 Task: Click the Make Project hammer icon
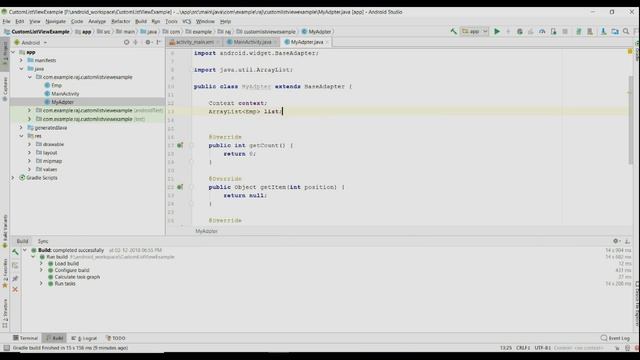(x=453, y=31)
